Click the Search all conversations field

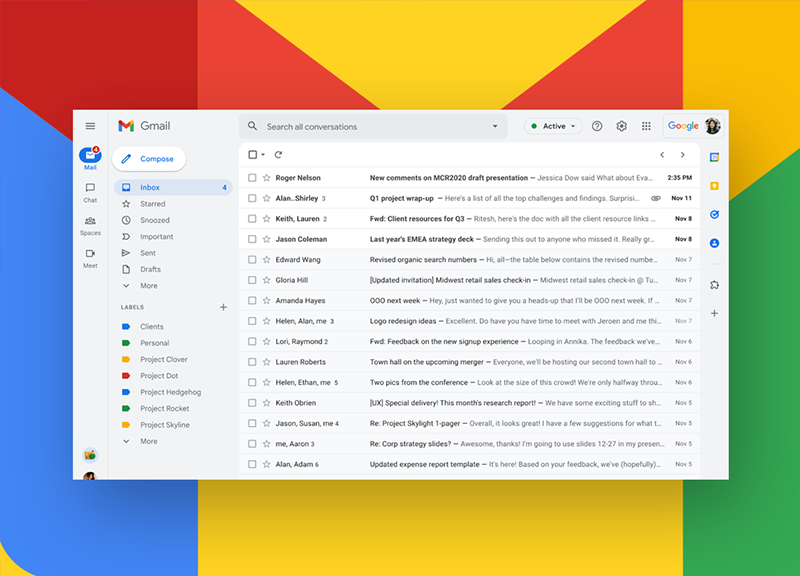point(370,127)
